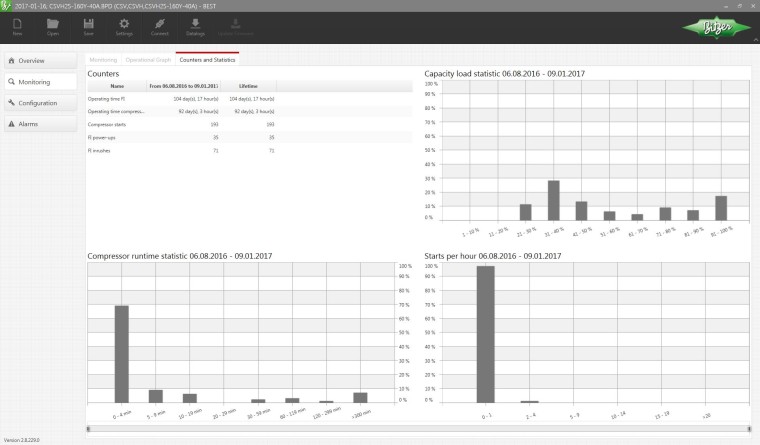This screenshot has height=445, width=760.
Task: Click the Update Firmware toolbar icon
Action: (x=236, y=26)
